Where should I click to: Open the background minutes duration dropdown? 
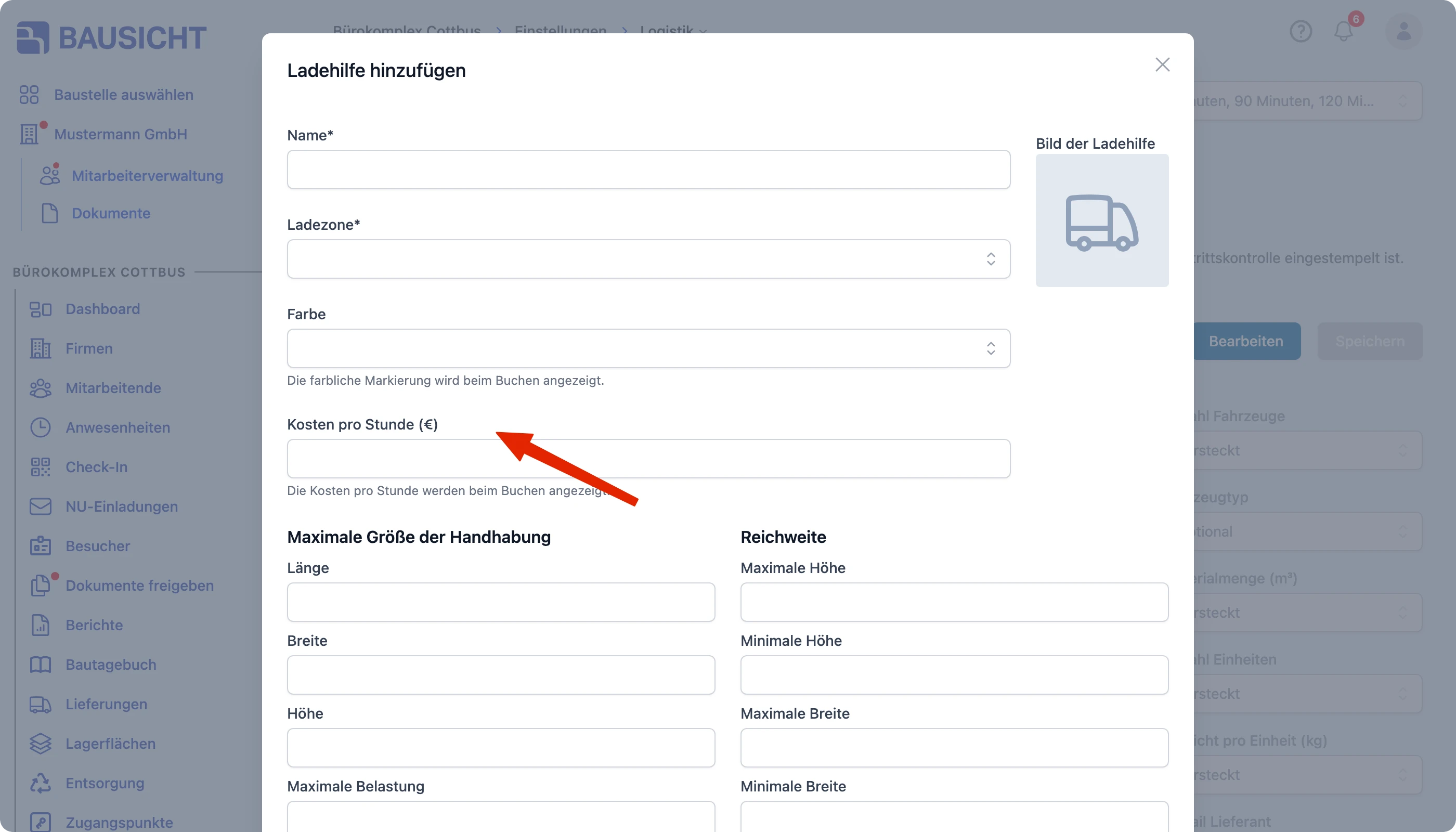[x=1307, y=100]
